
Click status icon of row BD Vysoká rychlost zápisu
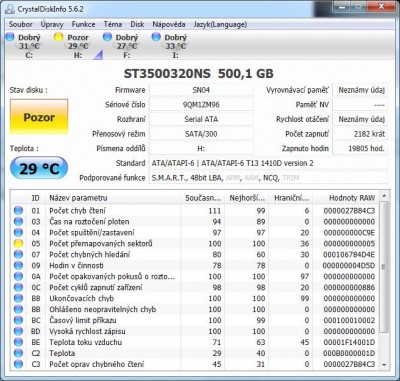pos(18,331)
